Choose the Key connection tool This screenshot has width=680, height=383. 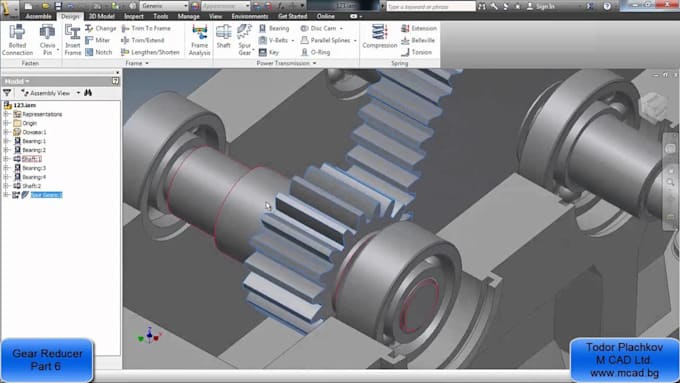pos(269,52)
